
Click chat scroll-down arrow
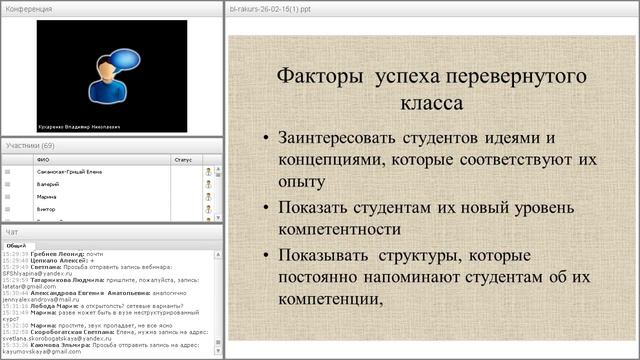(x=218, y=351)
